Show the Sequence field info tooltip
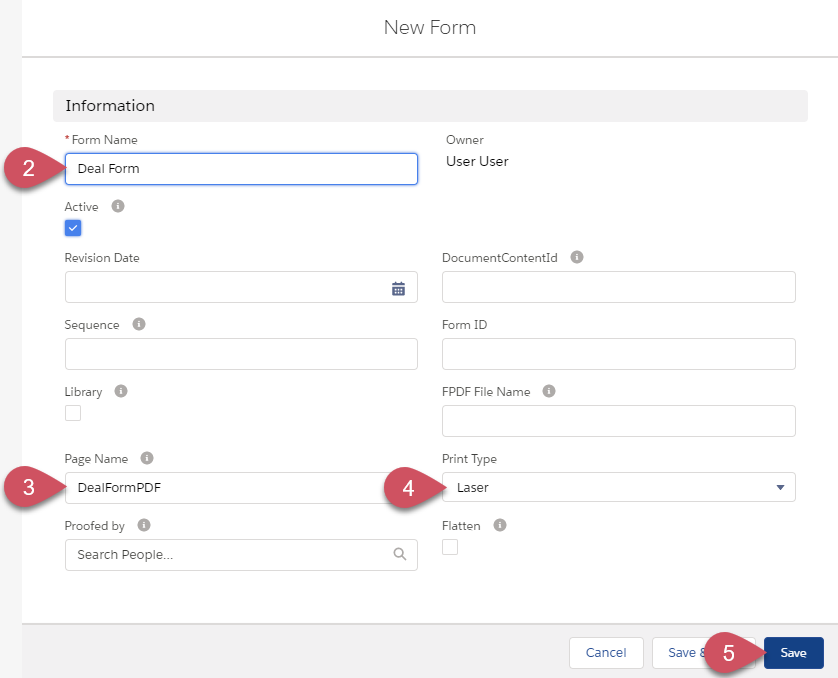 point(139,324)
